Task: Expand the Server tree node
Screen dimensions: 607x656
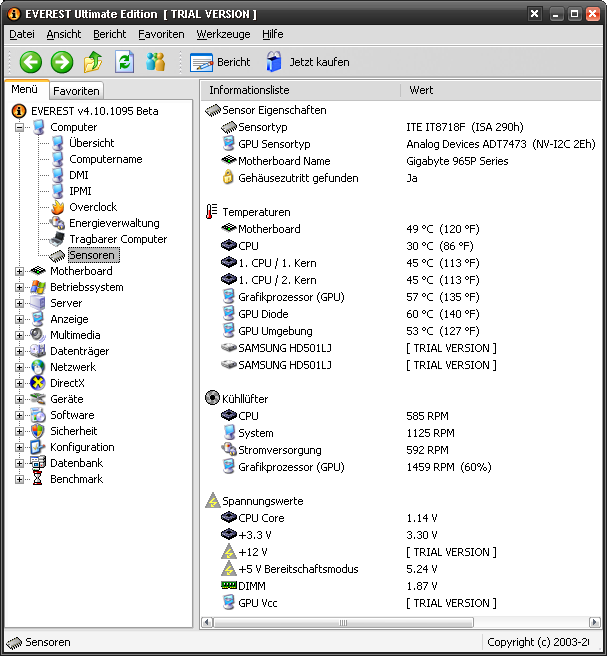Action: tap(19, 303)
